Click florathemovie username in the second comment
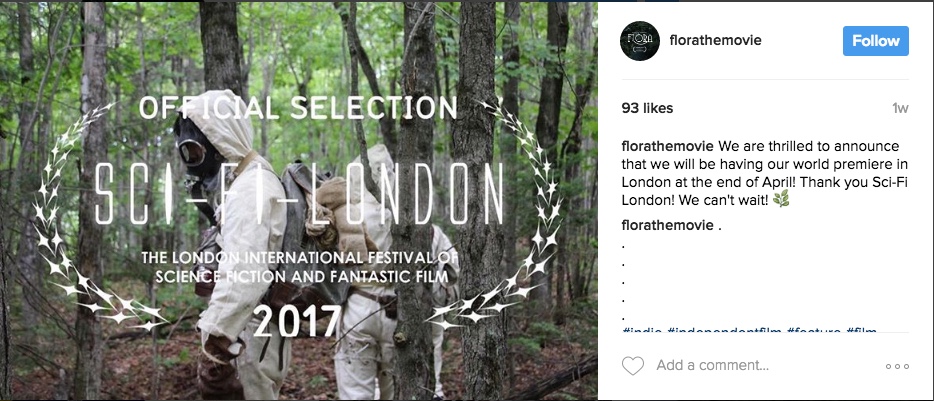Viewport: 934px width, 401px height. pyautogui.click(x=667, y=225)
